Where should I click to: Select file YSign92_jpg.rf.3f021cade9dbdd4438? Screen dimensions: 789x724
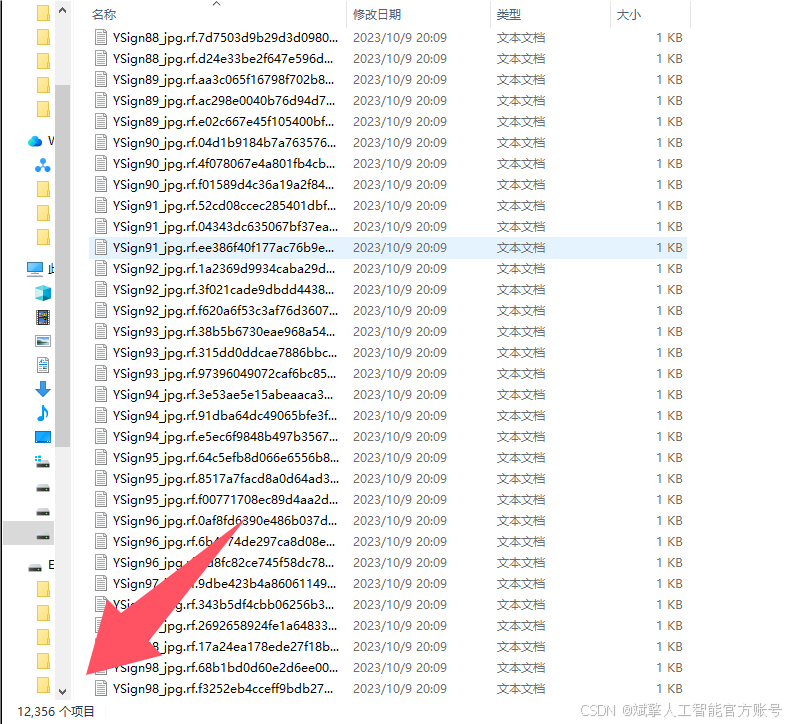[x=223, y=290]
